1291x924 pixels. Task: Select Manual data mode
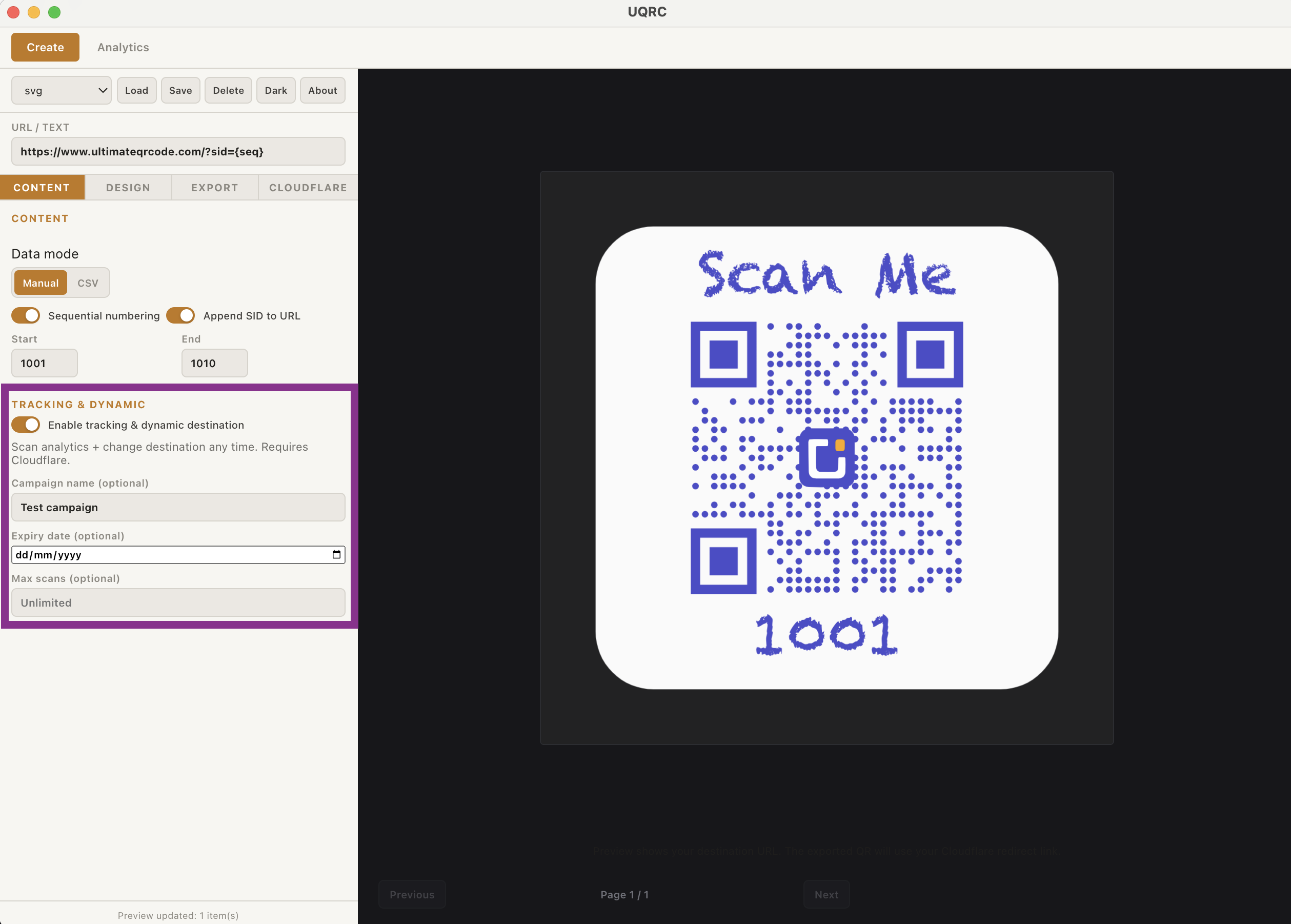41,283
